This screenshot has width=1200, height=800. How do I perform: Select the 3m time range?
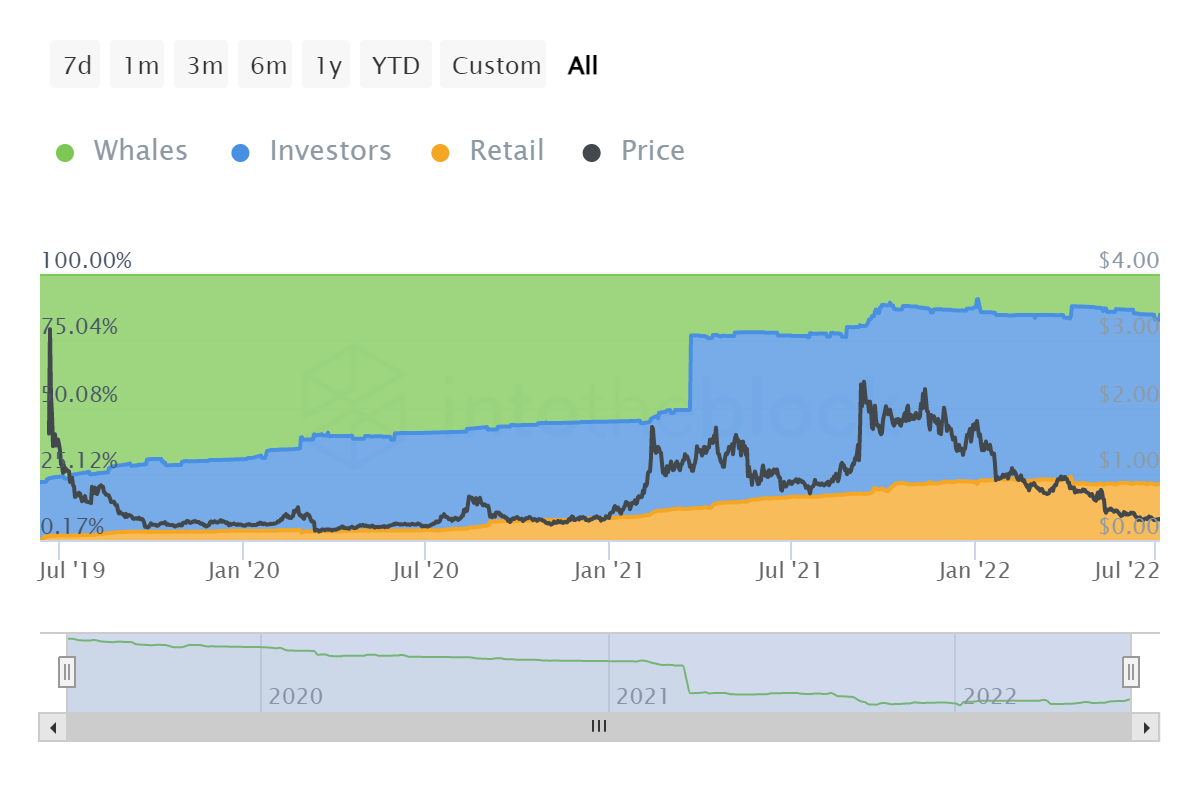[x=202, y=65]
